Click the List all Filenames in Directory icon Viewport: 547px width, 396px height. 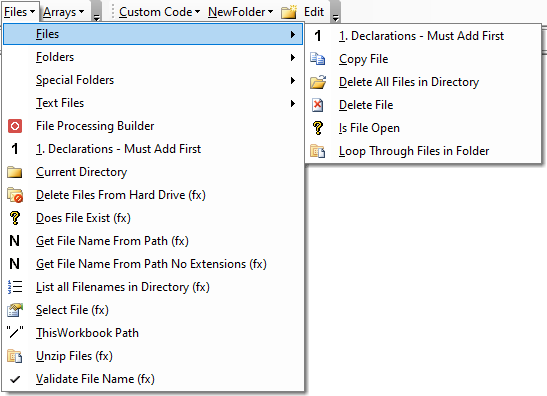pos(15,287)
